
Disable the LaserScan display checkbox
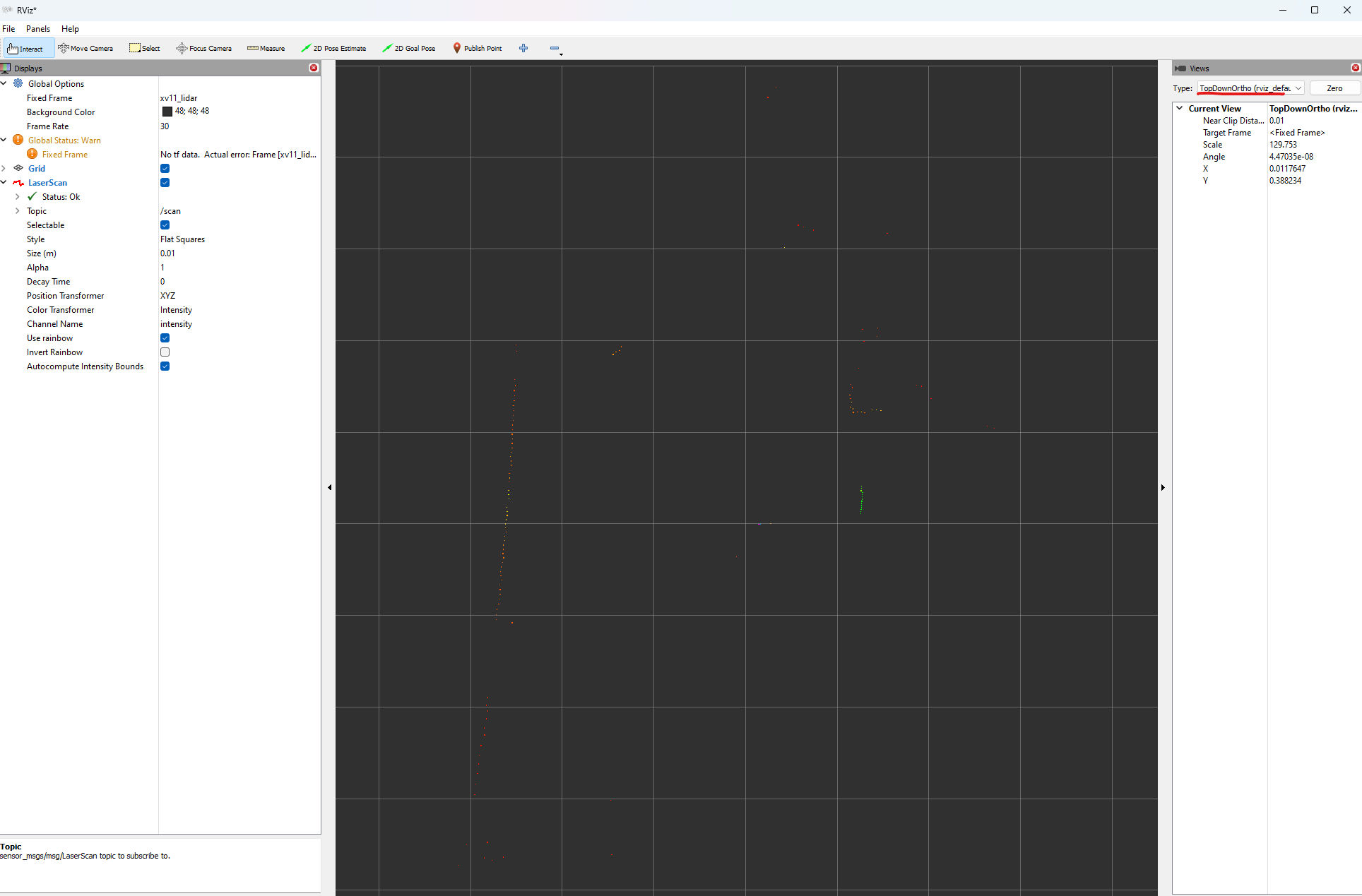165,182
